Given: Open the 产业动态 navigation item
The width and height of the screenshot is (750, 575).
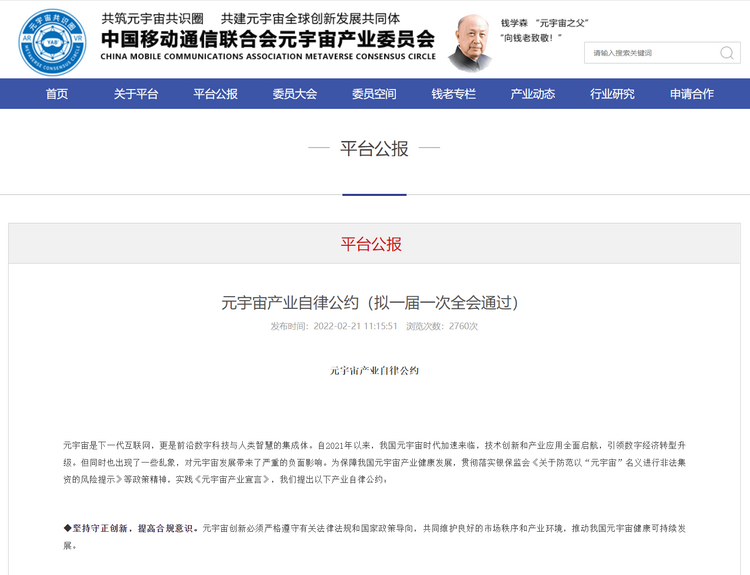Looking at the screenshot, I should point(533,94).
